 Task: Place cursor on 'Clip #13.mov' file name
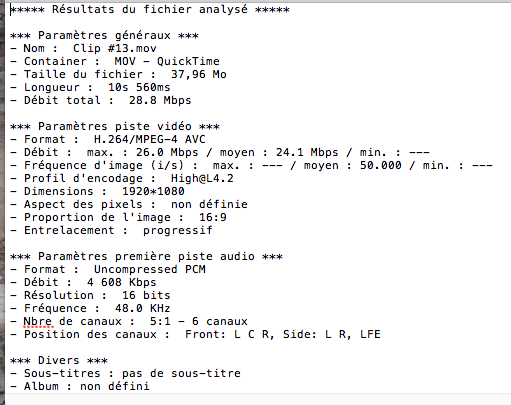[x=115, y=48]
